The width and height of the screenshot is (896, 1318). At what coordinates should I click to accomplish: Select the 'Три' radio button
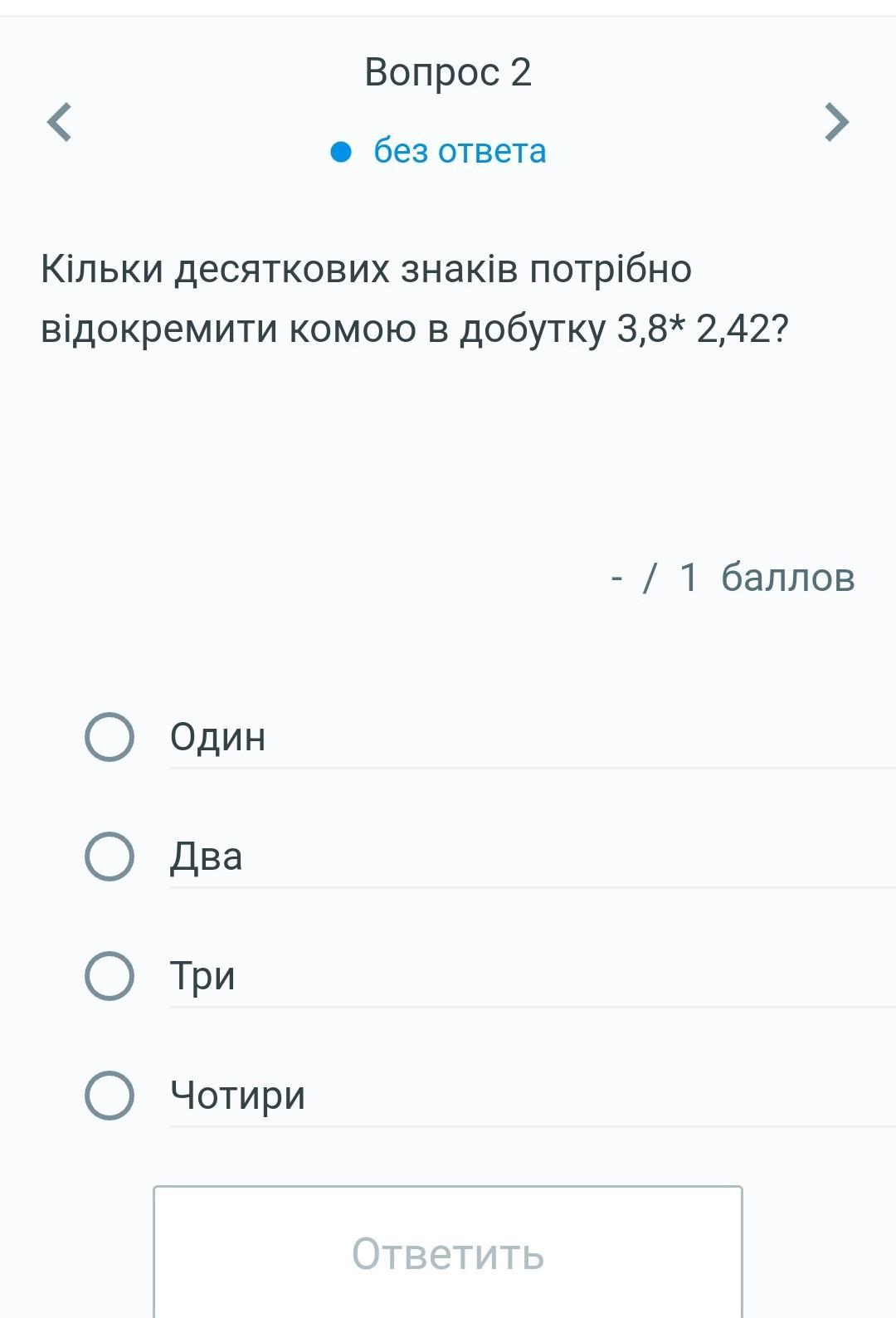point(110,975)
